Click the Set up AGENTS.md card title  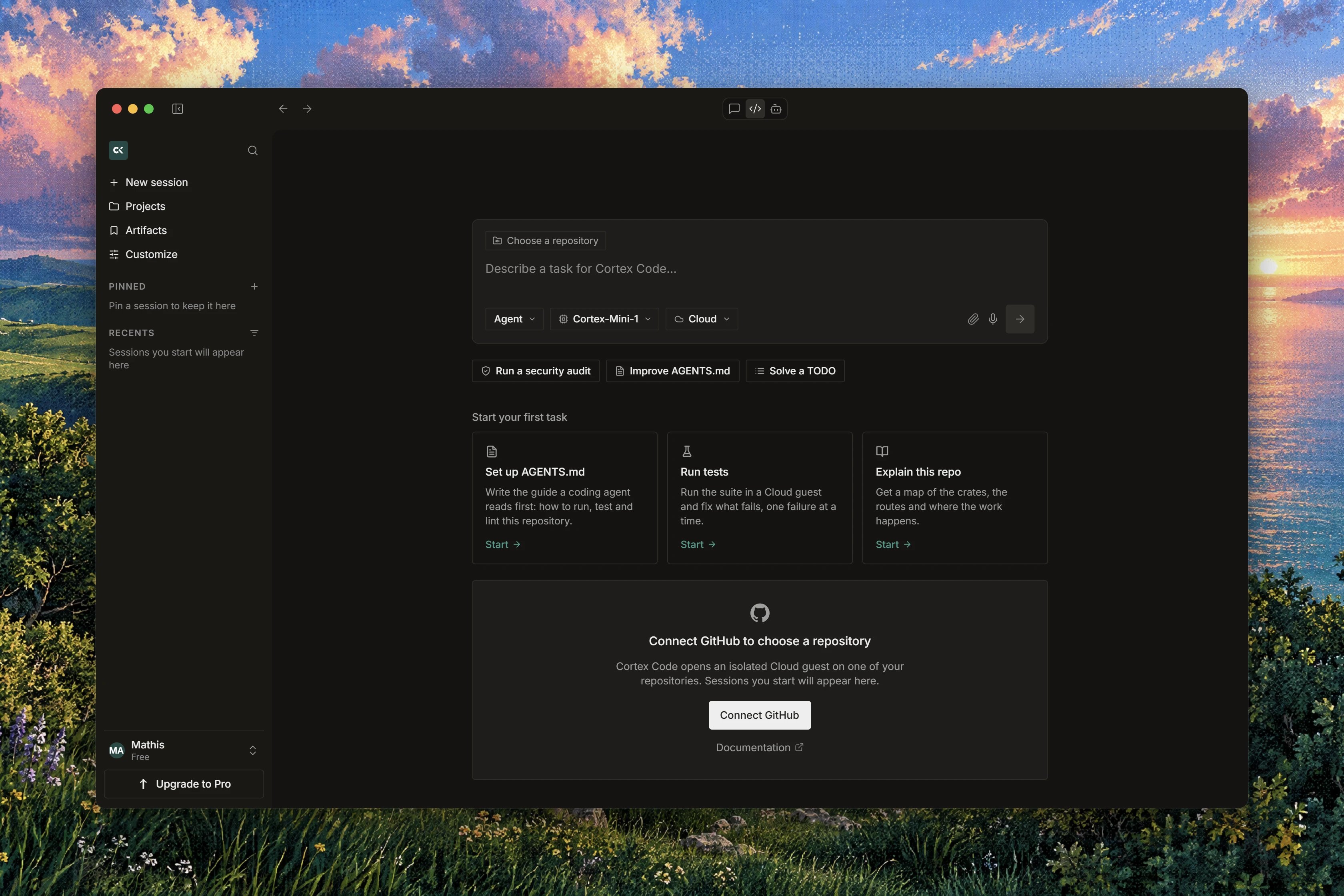pyautogui.click(x=535, y=472)
